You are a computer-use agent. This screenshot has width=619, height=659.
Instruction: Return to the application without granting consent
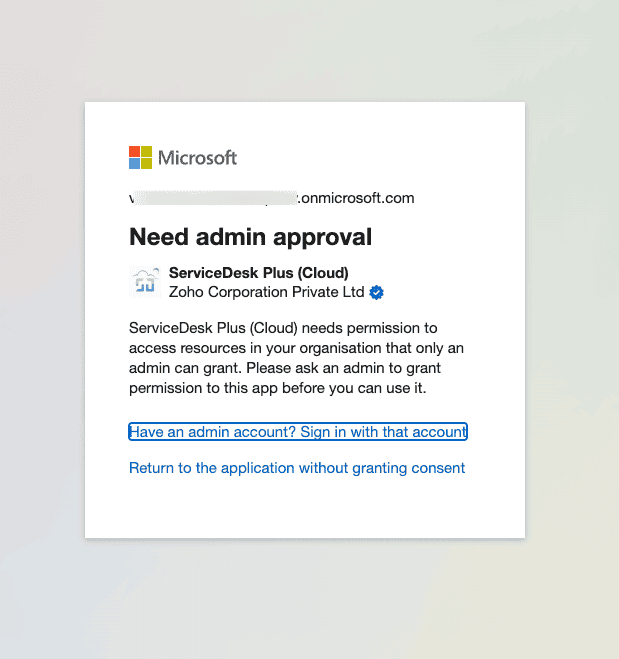297,468
